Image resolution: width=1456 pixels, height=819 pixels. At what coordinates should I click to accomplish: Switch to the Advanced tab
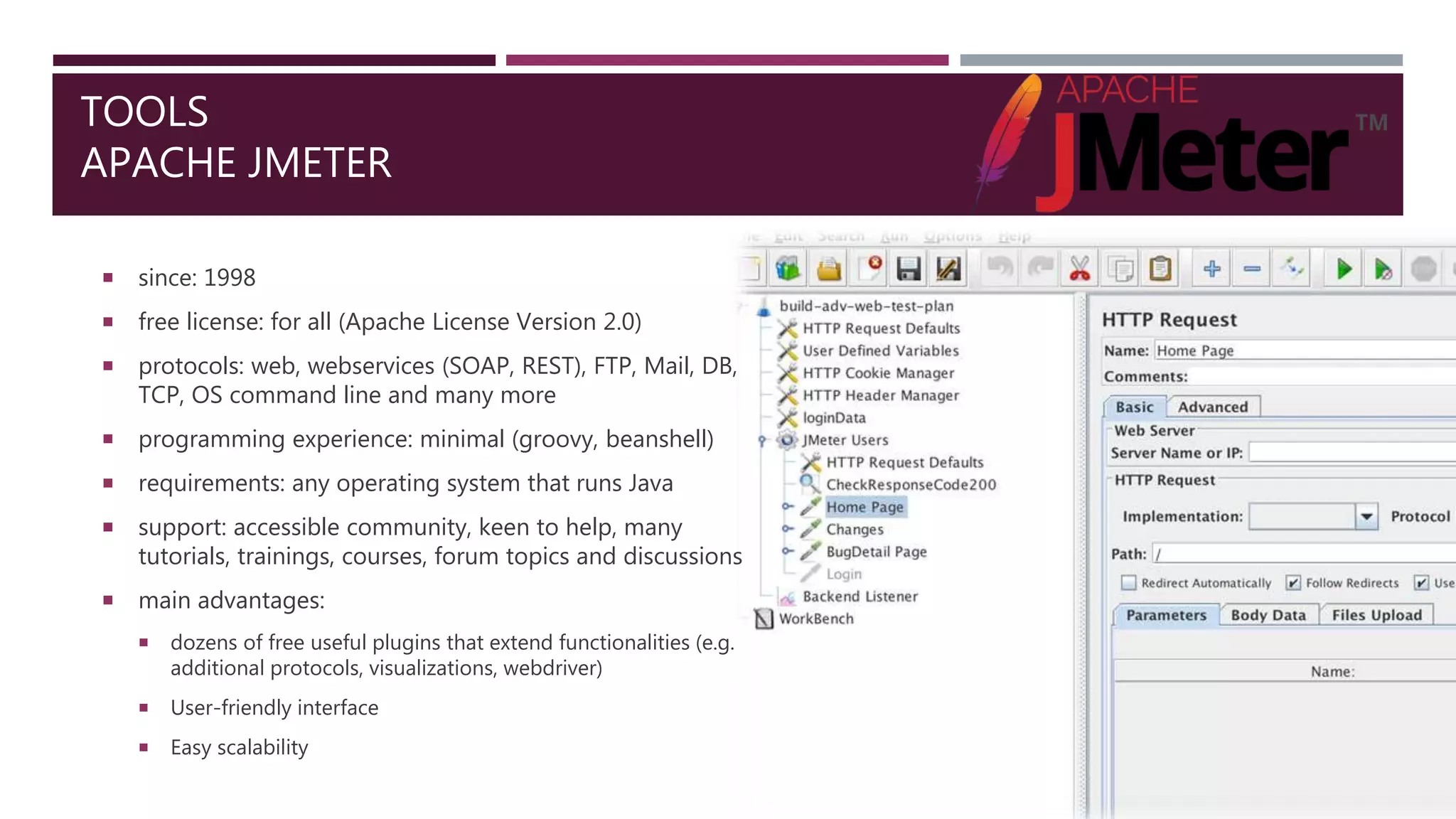(1213, 407)
